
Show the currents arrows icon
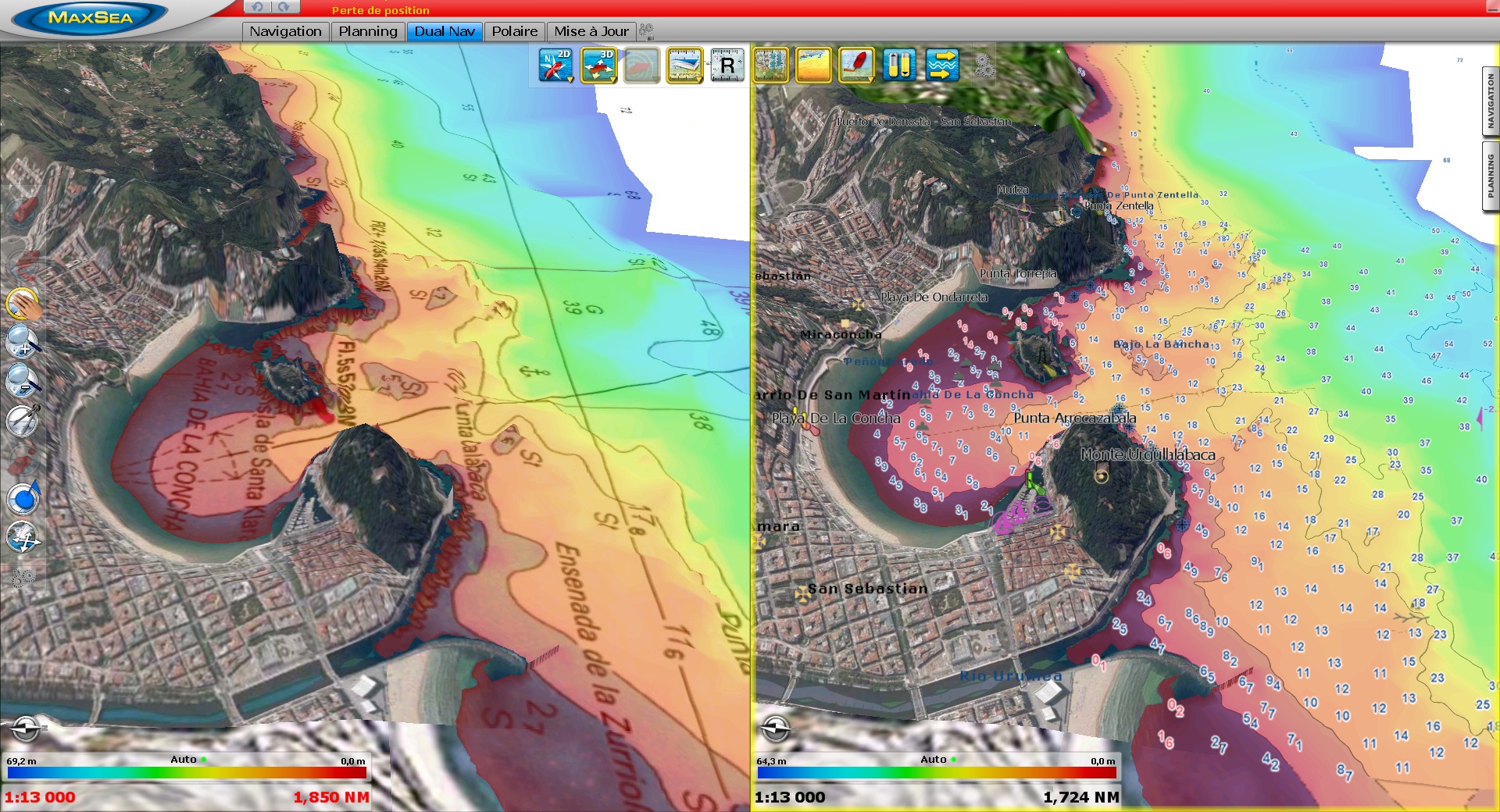click(944, 66)
